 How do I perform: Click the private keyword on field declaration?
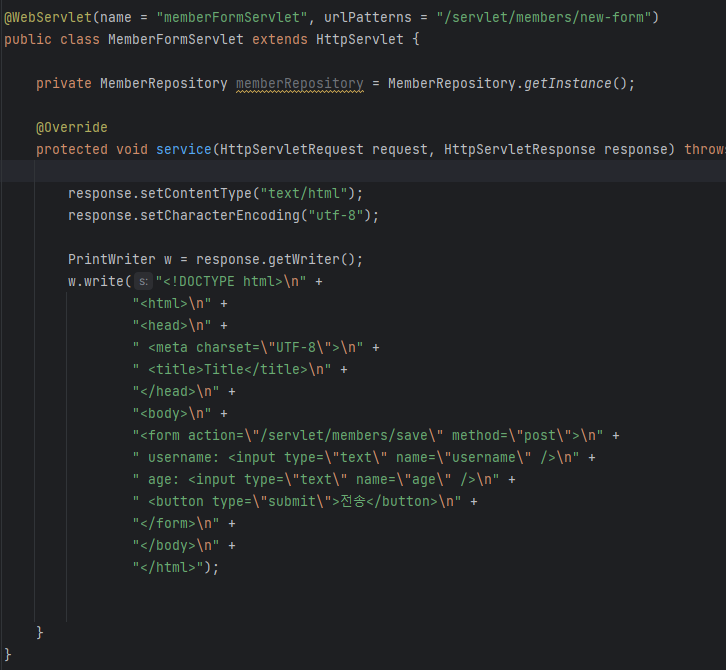pyautogui.click(x=64, y=83)
